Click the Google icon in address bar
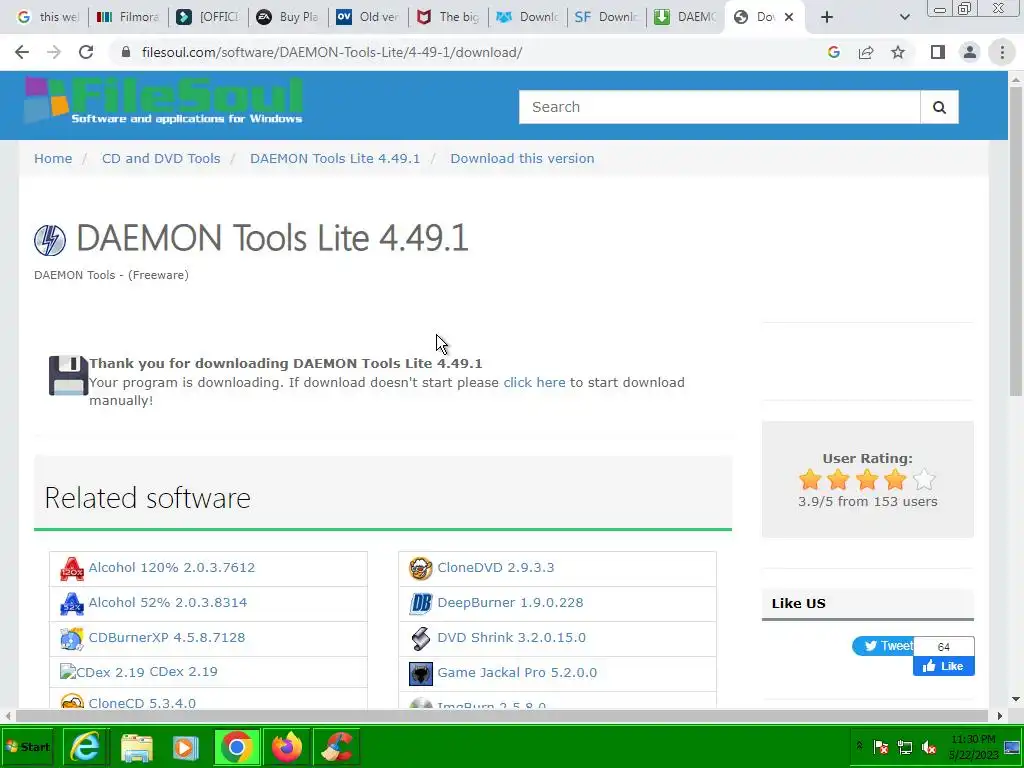 pos(833,52)
